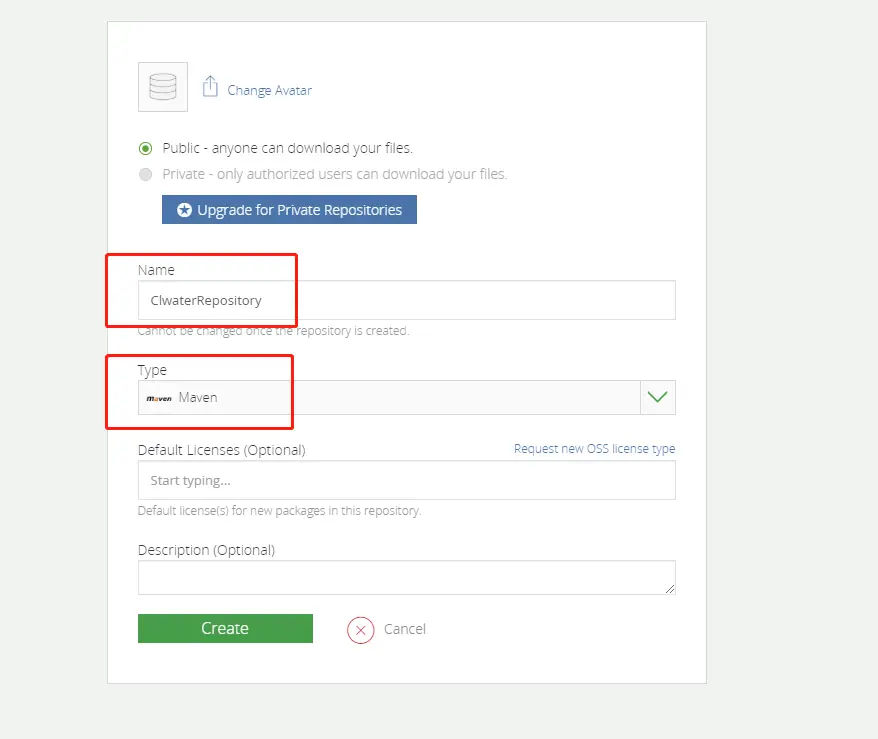Click the Description box resize handle
878x739 pixels.
tap(670, 589)
